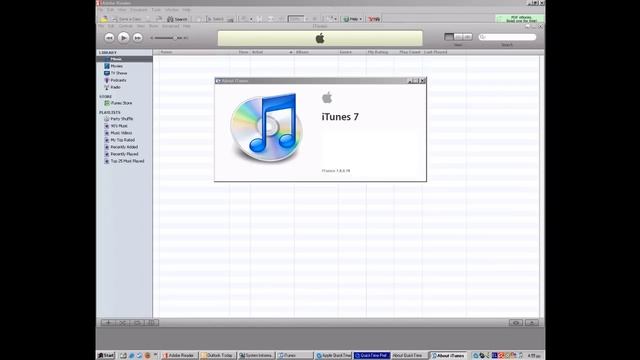Image resolution: width=640 pixels, height=360 pixels.
Task: Sort by the Play Count column header
Action: [x=409, y=52]
